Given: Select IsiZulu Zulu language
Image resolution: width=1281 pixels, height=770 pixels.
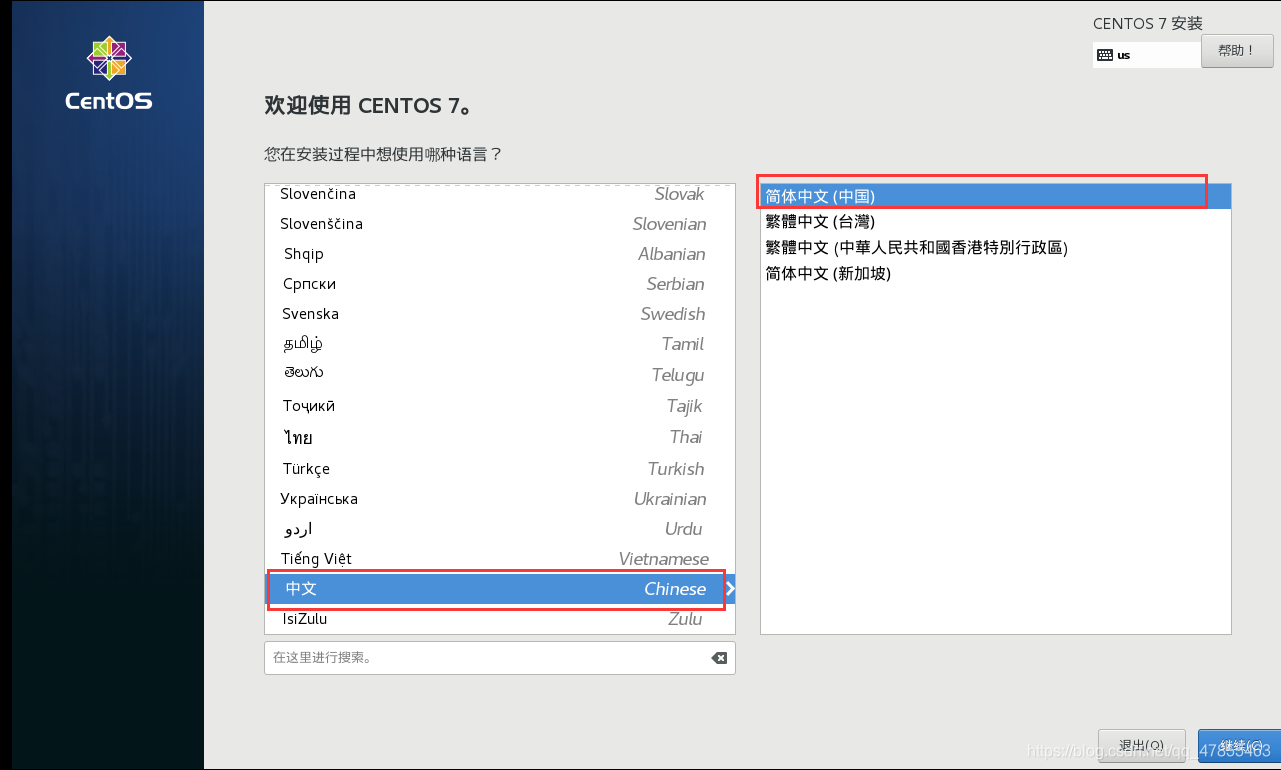Looking at the screenshot, I should coord(500,619).
